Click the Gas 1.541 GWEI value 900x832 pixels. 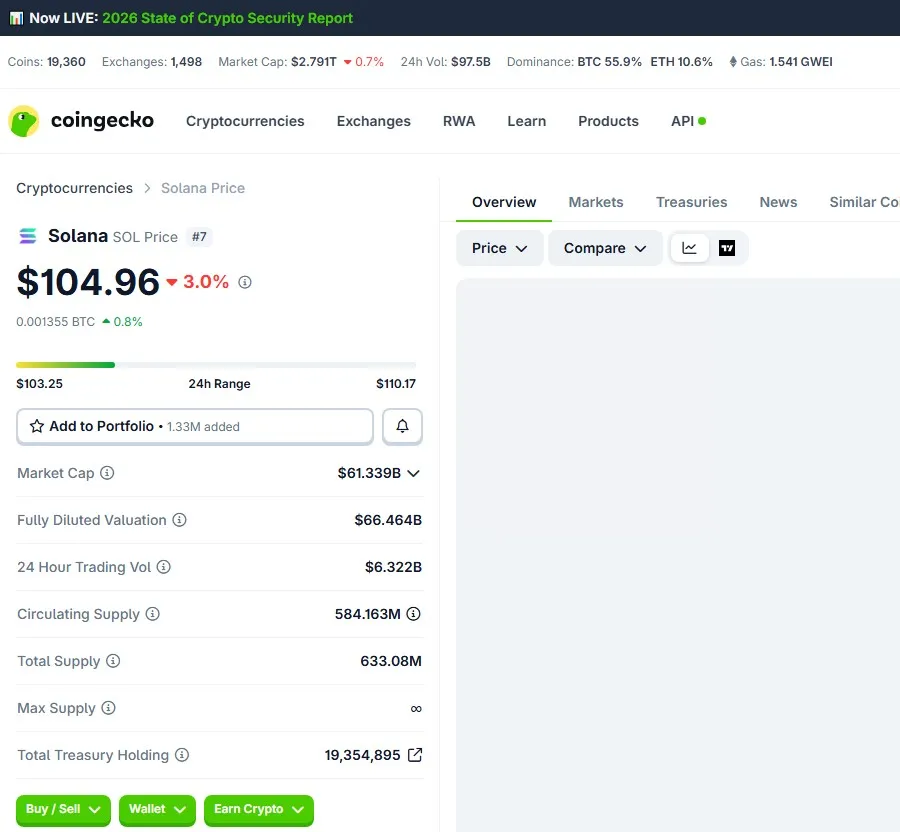pyautogui.click(x=801, y=62)
